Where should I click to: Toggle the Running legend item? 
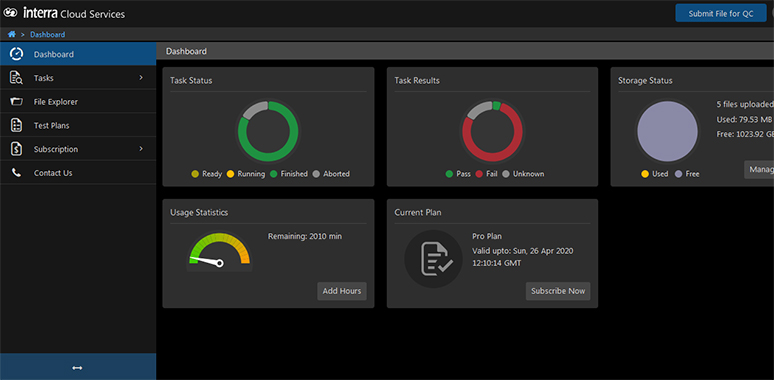[246, 174]
